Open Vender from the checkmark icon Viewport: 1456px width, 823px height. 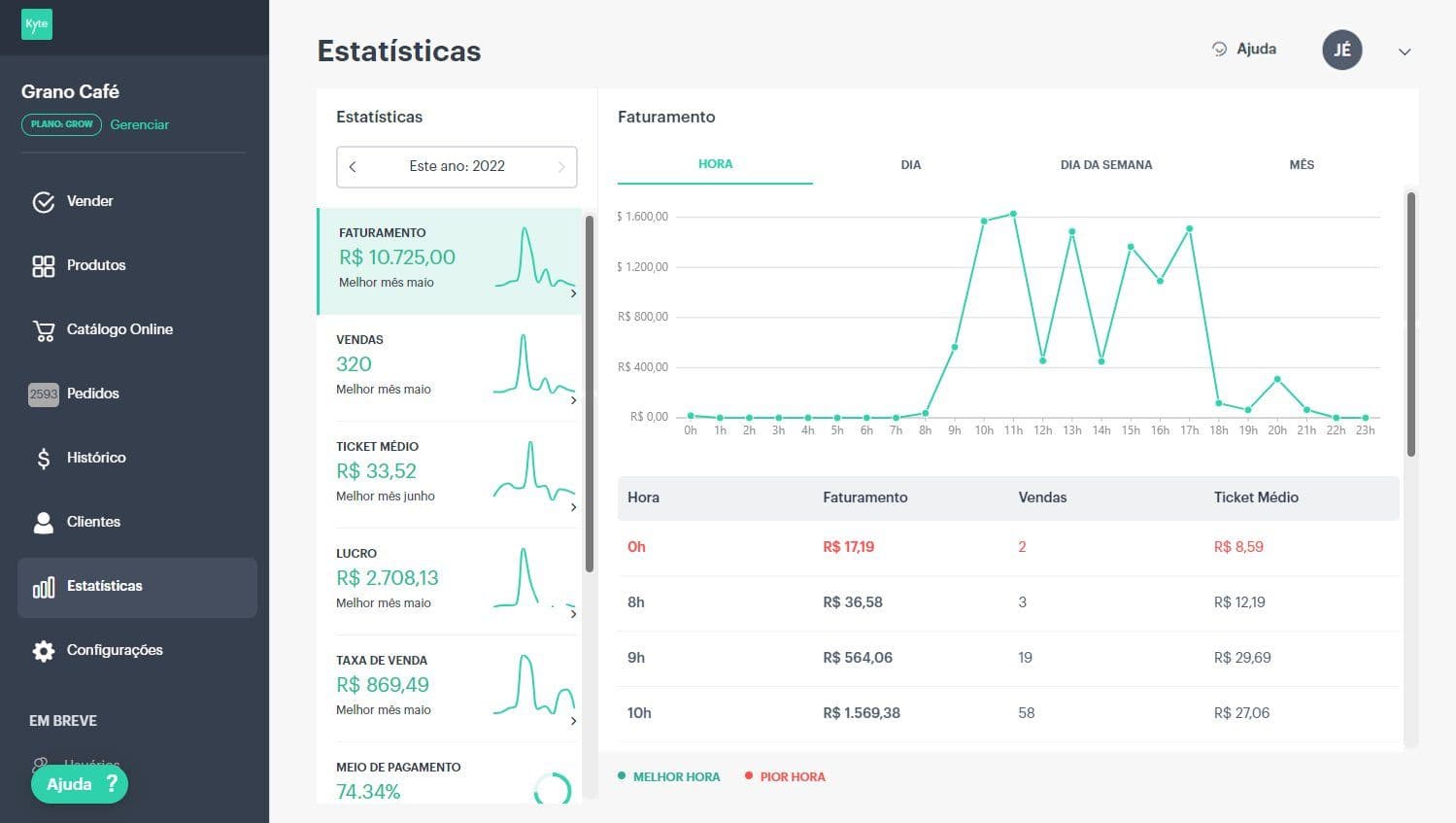(44, 202)
